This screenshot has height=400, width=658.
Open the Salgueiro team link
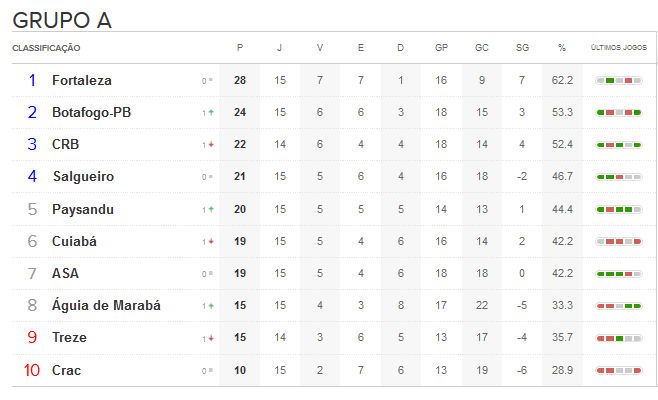point(83,177)
